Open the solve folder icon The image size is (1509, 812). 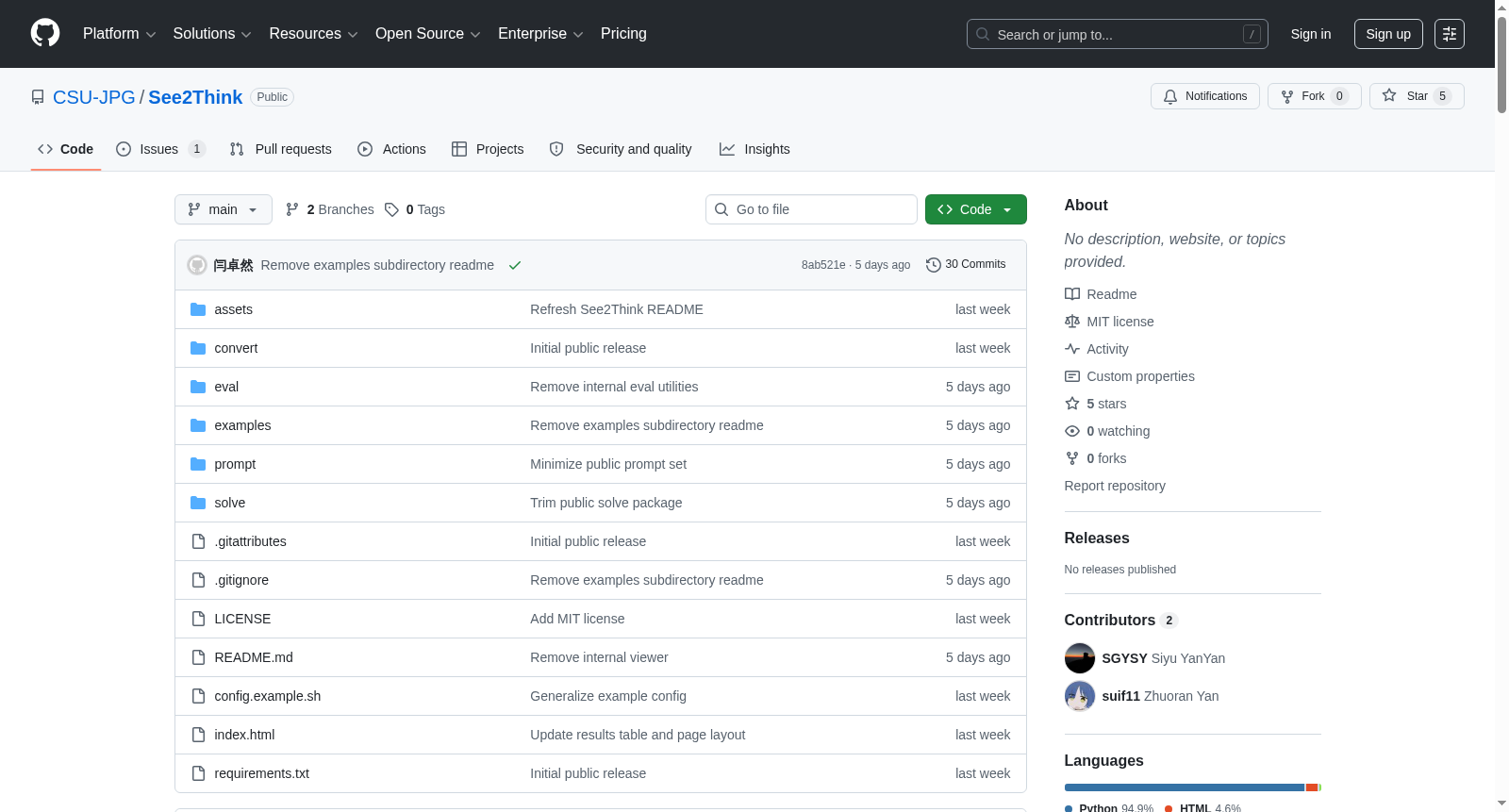point(198,503)
